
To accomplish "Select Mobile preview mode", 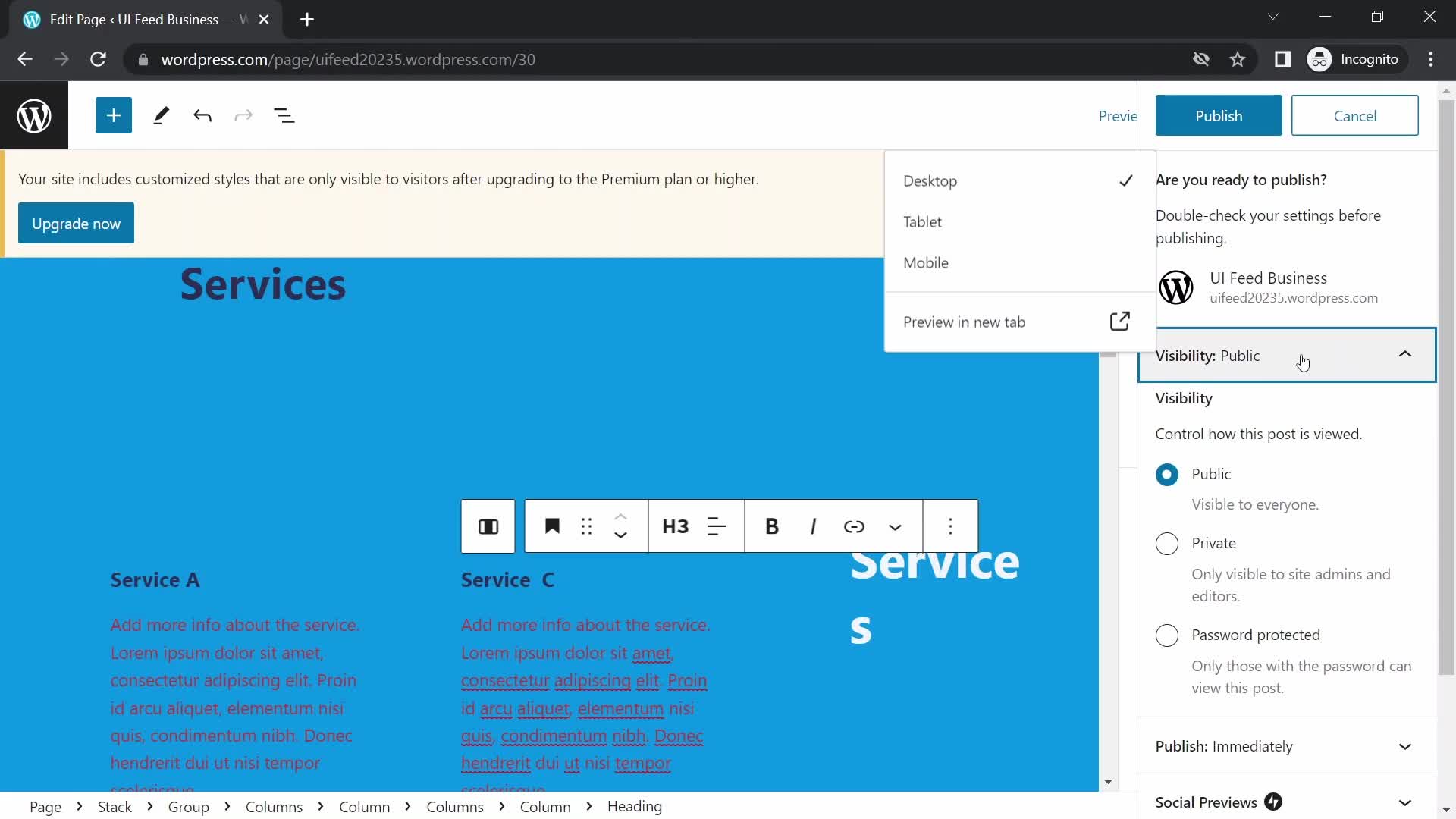I will click(x=925, y=262).
